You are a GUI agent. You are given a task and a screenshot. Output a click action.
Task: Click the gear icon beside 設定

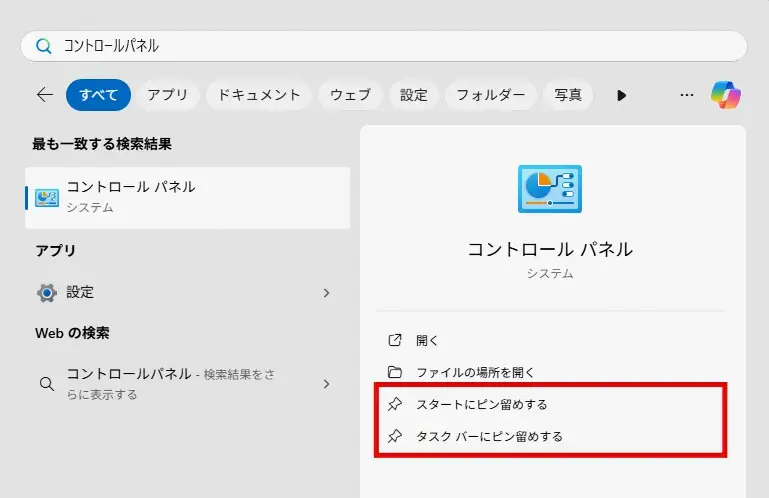pyautogui.click(x=47, y=293)
